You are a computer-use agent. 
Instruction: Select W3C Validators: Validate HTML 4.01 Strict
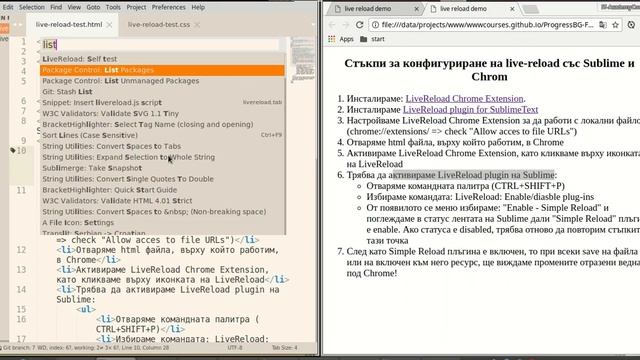coord(162,201)
